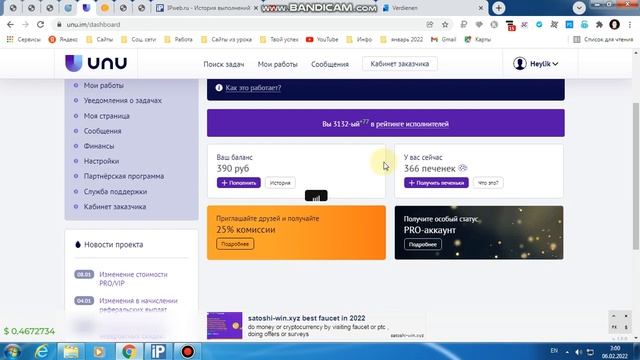Open the рейтинге исполнителей link
This screenshot has height=360, width=640.
coord(412,124)
